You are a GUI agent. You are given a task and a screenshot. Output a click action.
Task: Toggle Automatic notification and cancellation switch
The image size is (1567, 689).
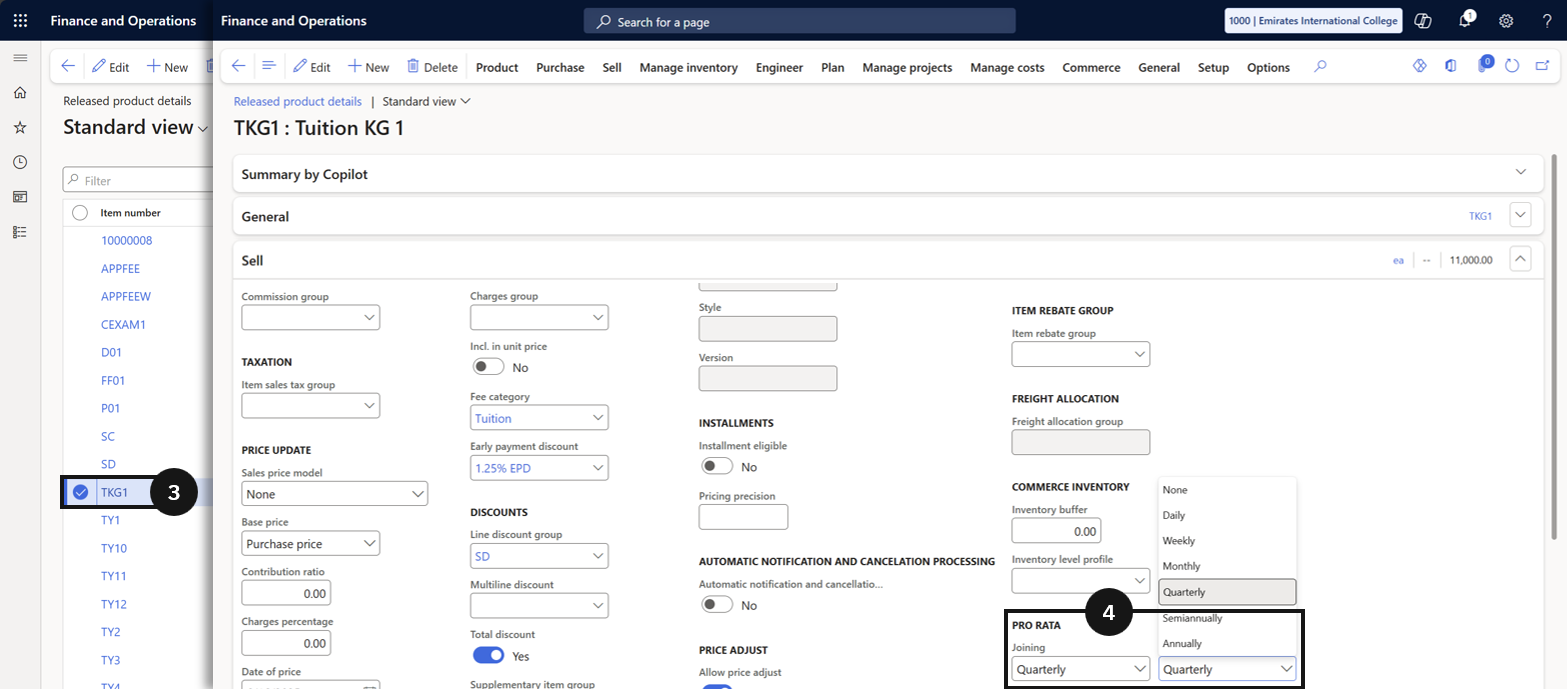tap(717, 604)
